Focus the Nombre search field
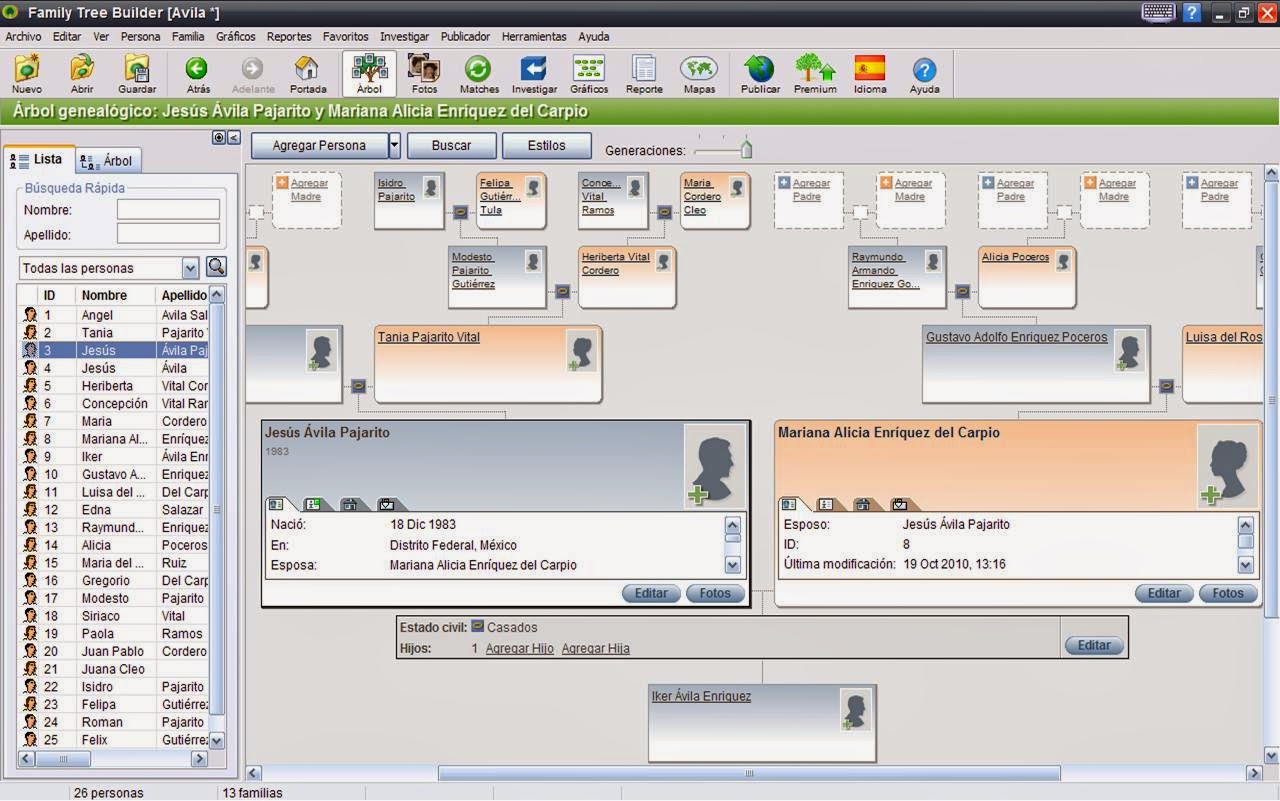This screenshot has width=1280, height=801. click(168, 210)
